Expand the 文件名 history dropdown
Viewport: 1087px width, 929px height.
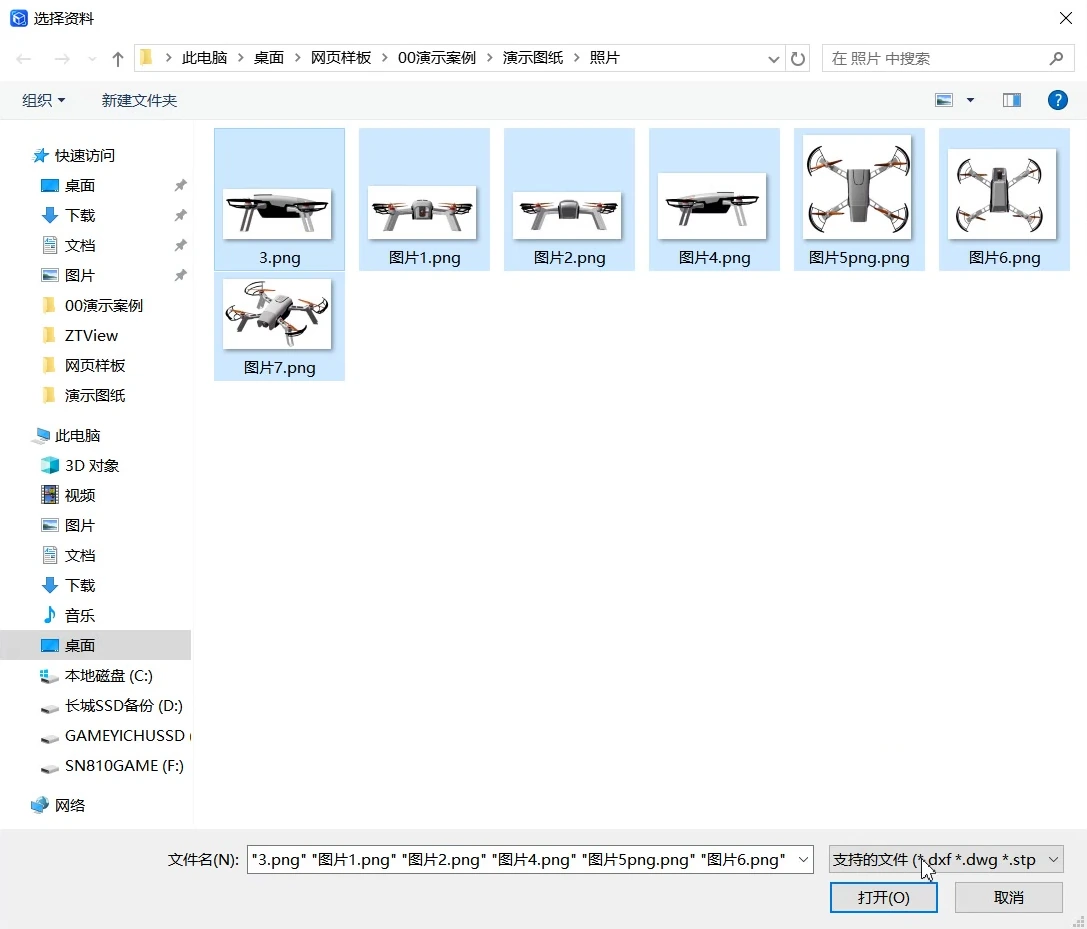(x=803, y=860)
